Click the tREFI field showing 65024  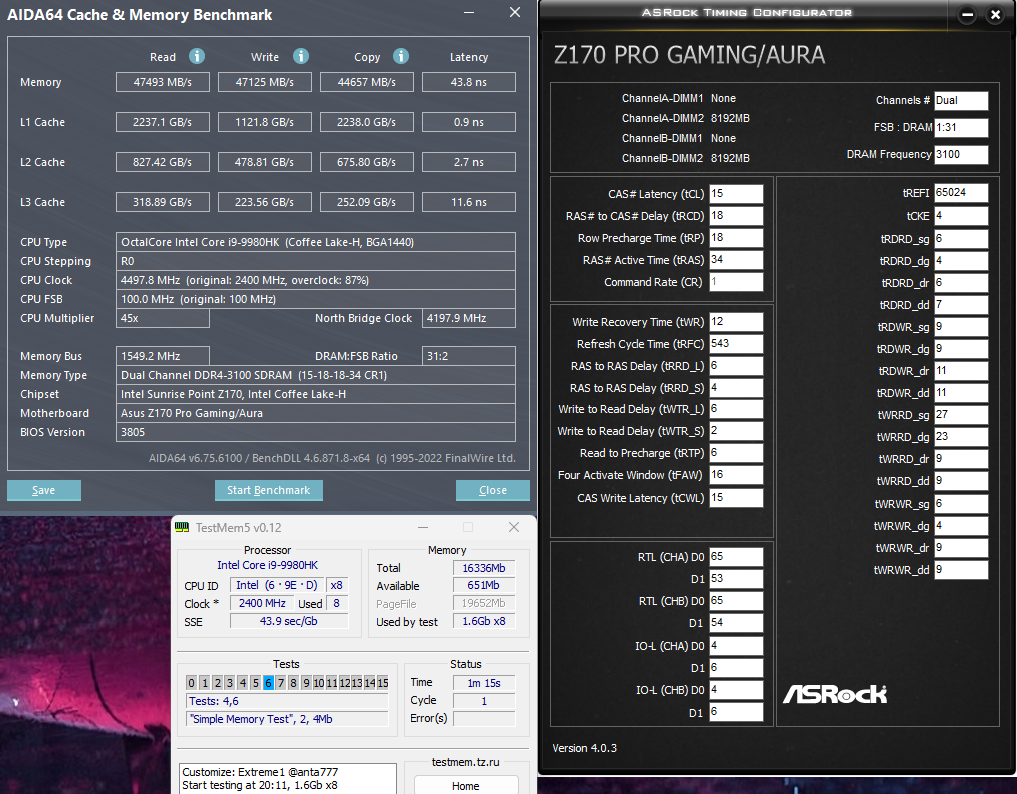pyautogui.click(x=961, y=193)
